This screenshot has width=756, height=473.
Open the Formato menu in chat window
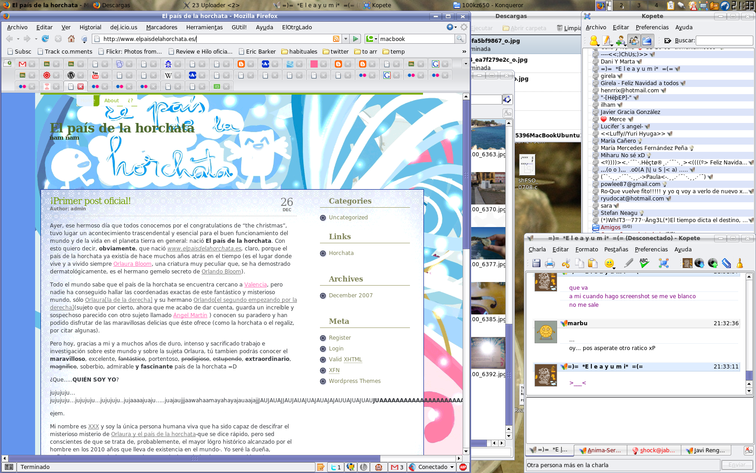point(587,249)
